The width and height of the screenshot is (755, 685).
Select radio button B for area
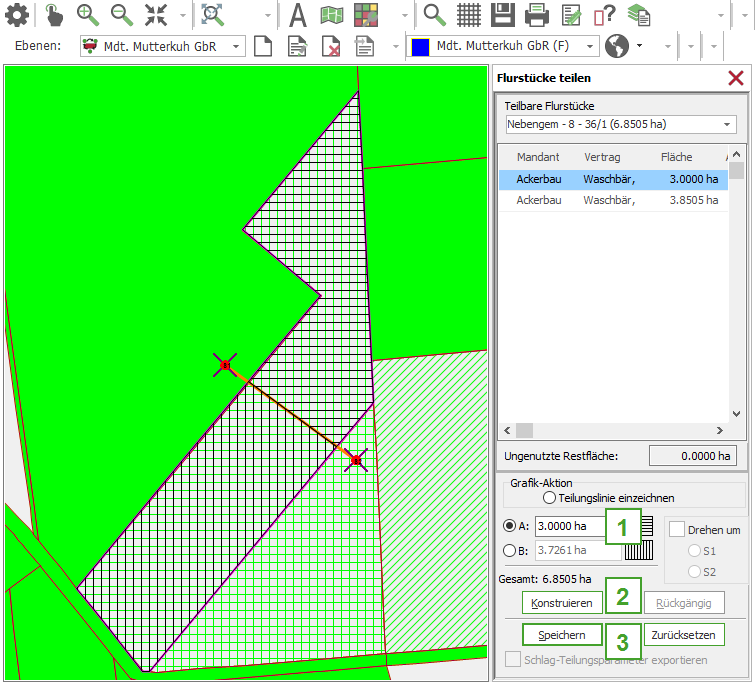coord(510,550)
